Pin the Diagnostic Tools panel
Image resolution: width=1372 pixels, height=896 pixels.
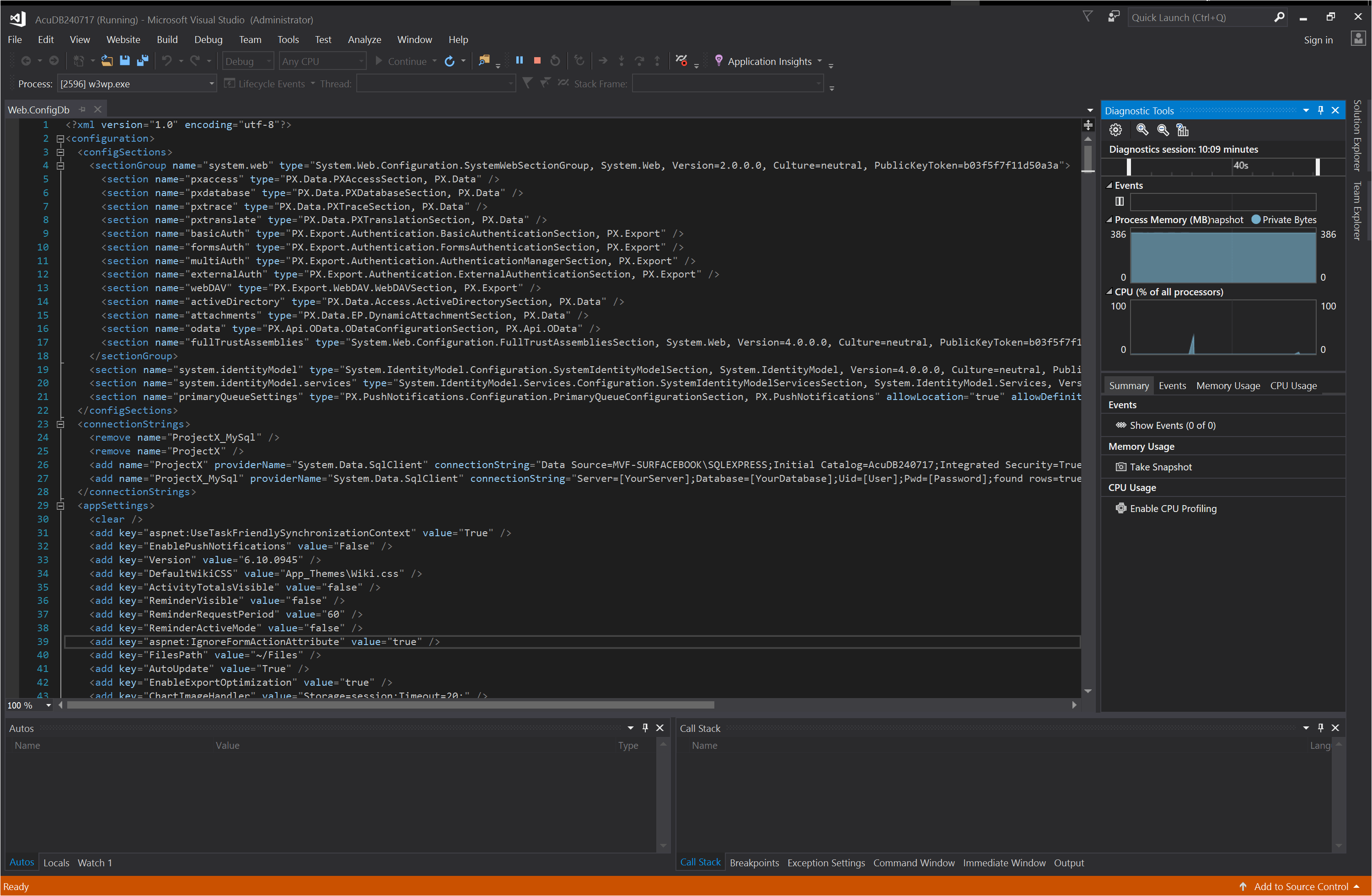click(1320, 110)
